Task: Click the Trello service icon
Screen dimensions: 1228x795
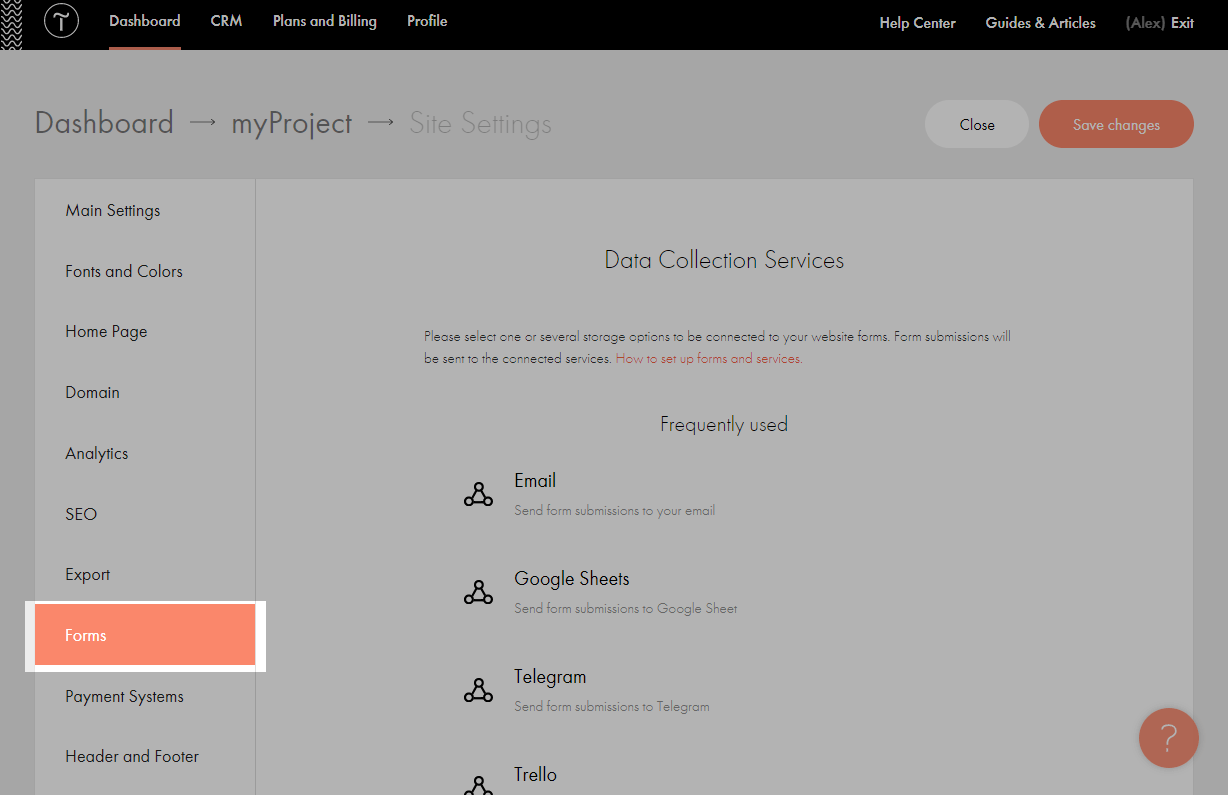Action: 478,784
